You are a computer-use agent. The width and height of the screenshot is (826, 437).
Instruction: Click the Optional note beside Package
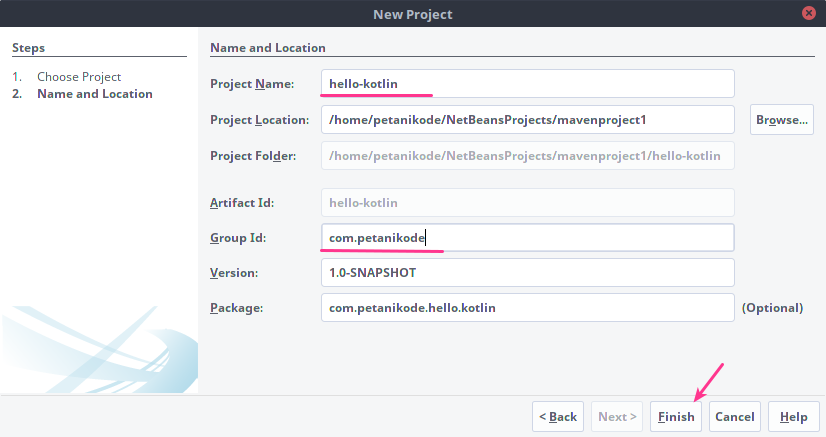[772, 308]
